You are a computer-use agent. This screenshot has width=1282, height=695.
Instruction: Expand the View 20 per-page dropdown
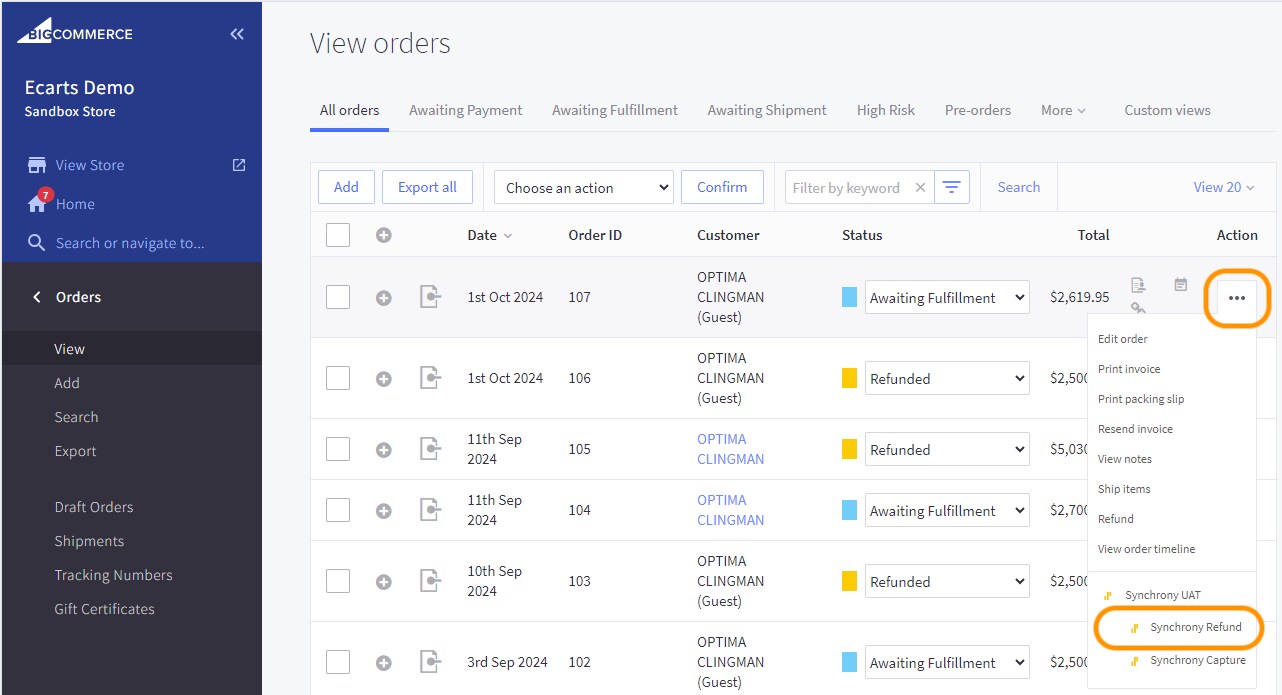1223,187
